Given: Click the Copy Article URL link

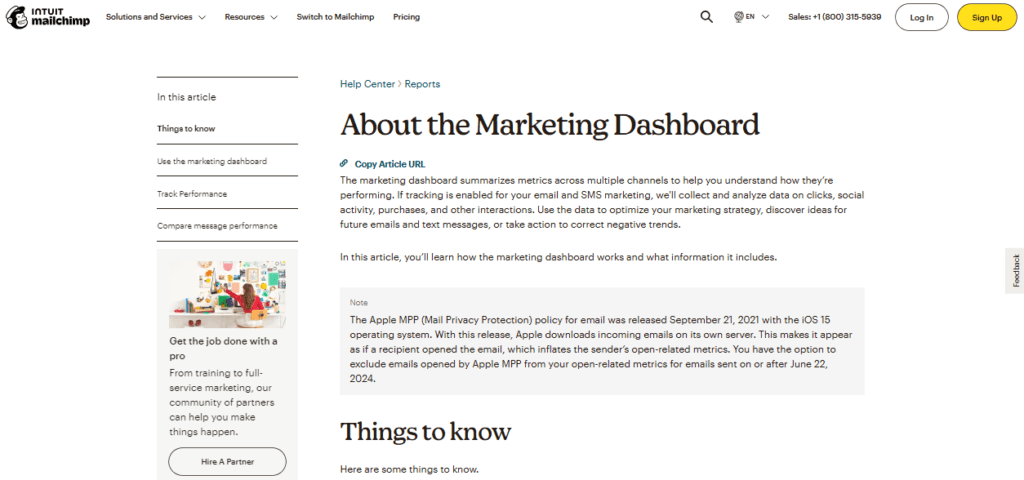Looking at the screenshot, I should tap(390, 164).
